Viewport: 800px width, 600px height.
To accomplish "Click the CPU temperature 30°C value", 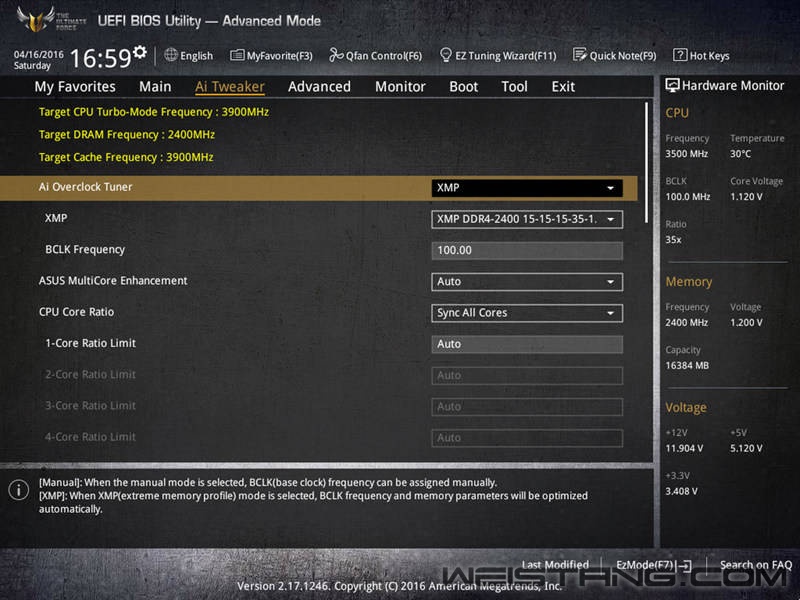I will pyautogui.click(x=740, y=154).
